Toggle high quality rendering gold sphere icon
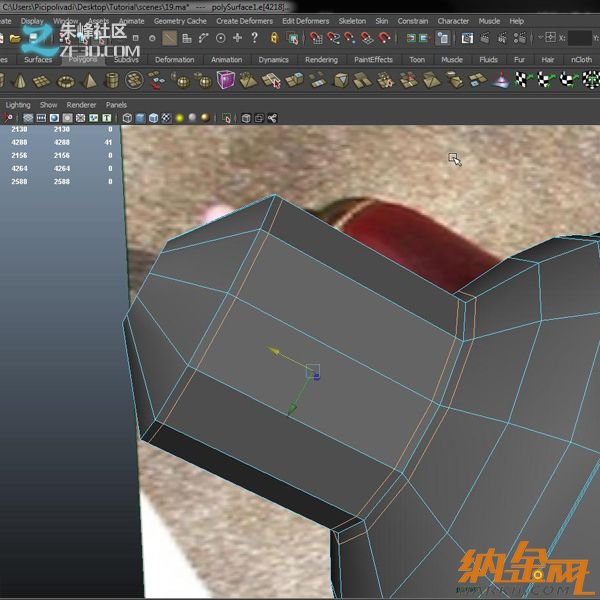 click(205, 118)
